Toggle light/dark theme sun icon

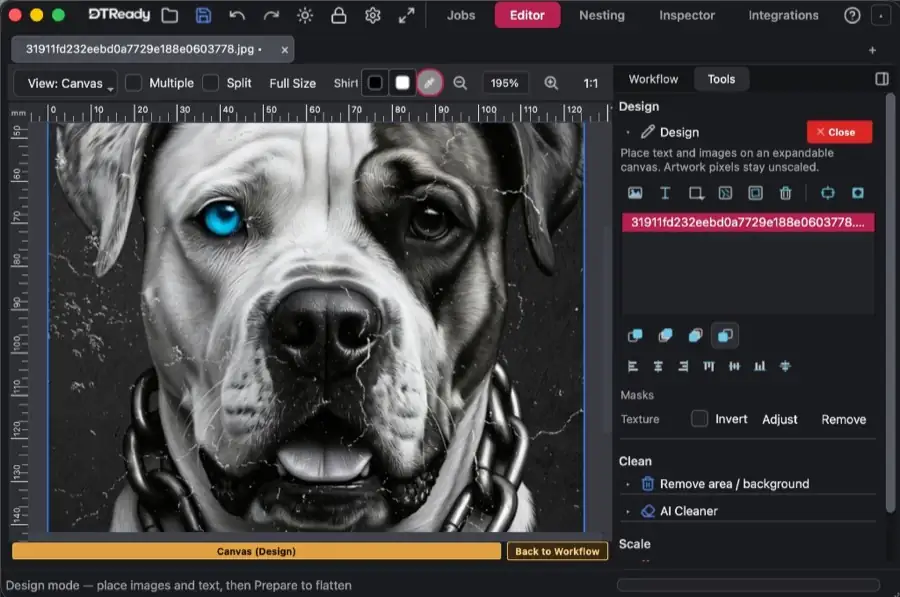coord(305,15)
